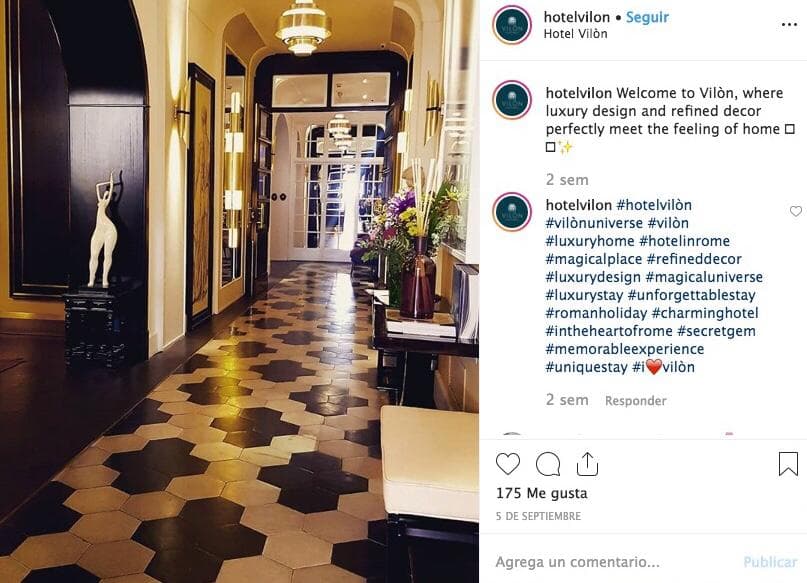Open the Hotel Vilòn location link
Image resolution: width=807 pixels, height=583 pixels.
click(x=575, y=34)
